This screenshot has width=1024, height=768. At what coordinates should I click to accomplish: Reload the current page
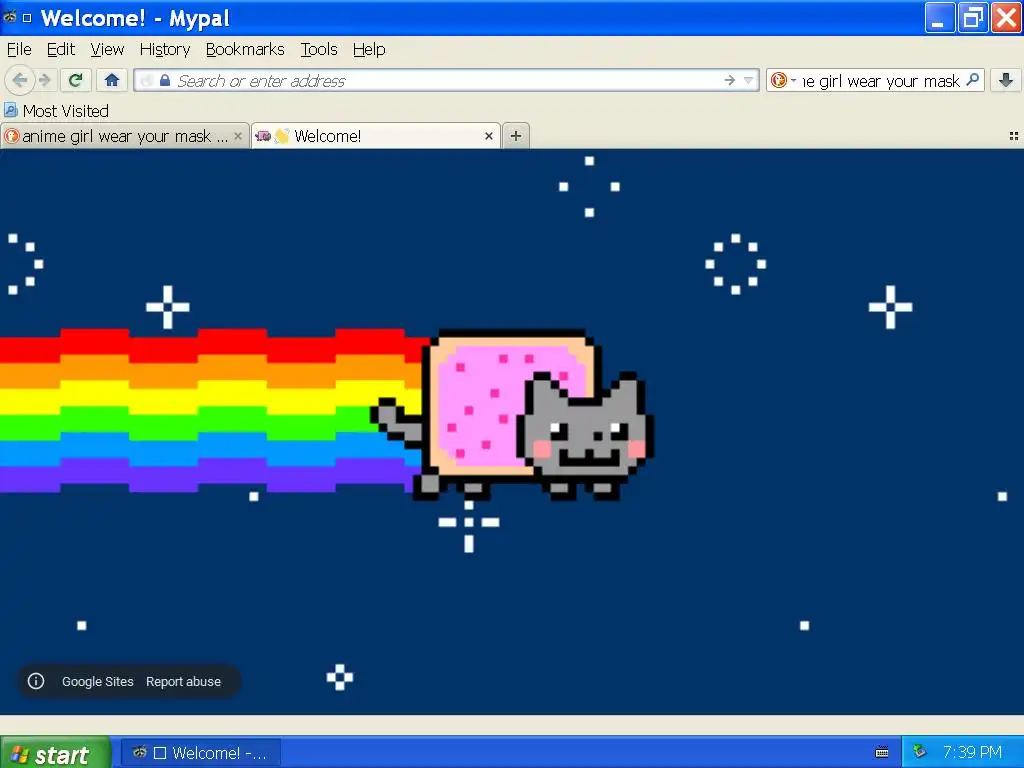(x=75, y=80)
